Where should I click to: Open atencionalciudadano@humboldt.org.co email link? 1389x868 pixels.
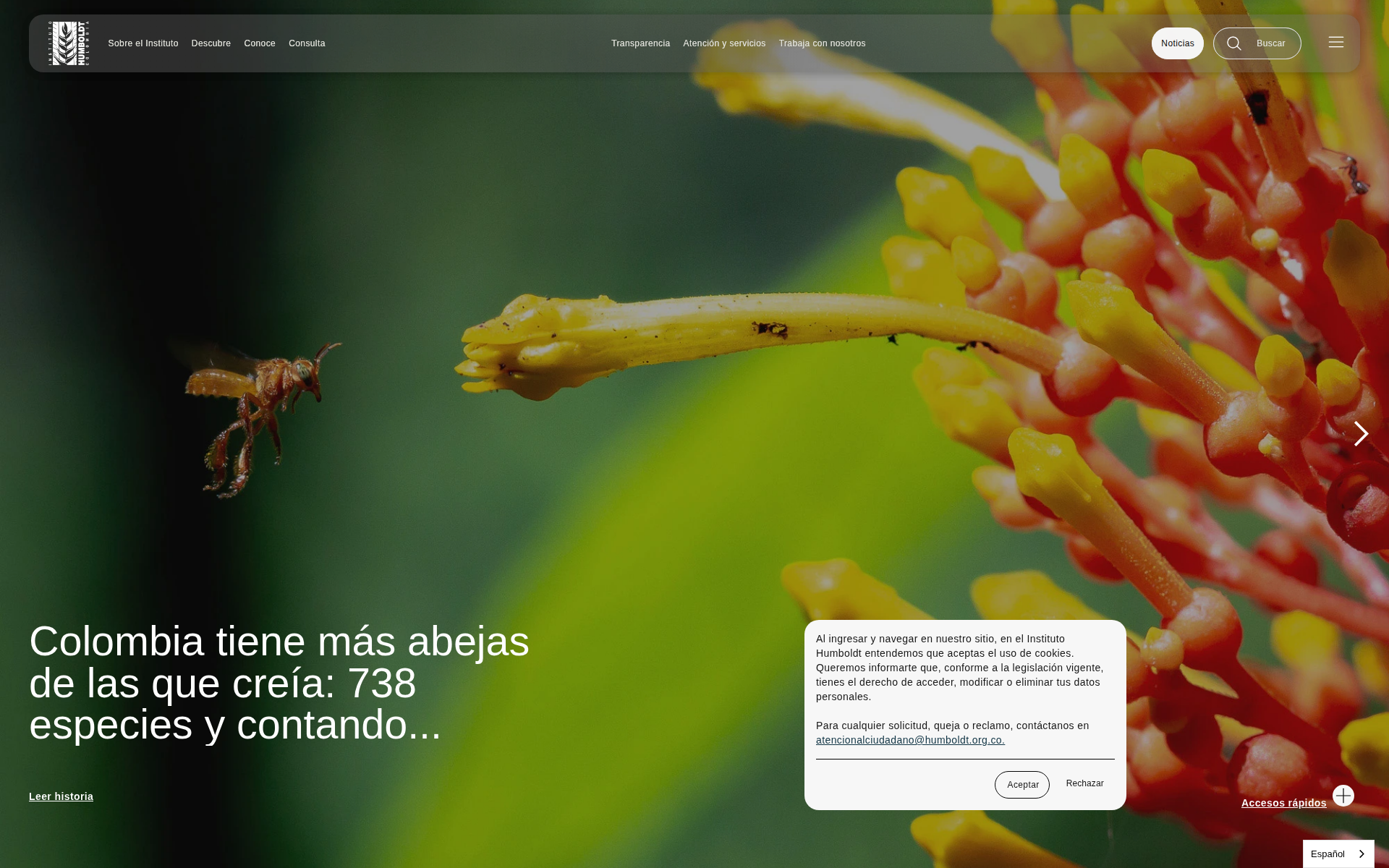(x=910, y=740)
